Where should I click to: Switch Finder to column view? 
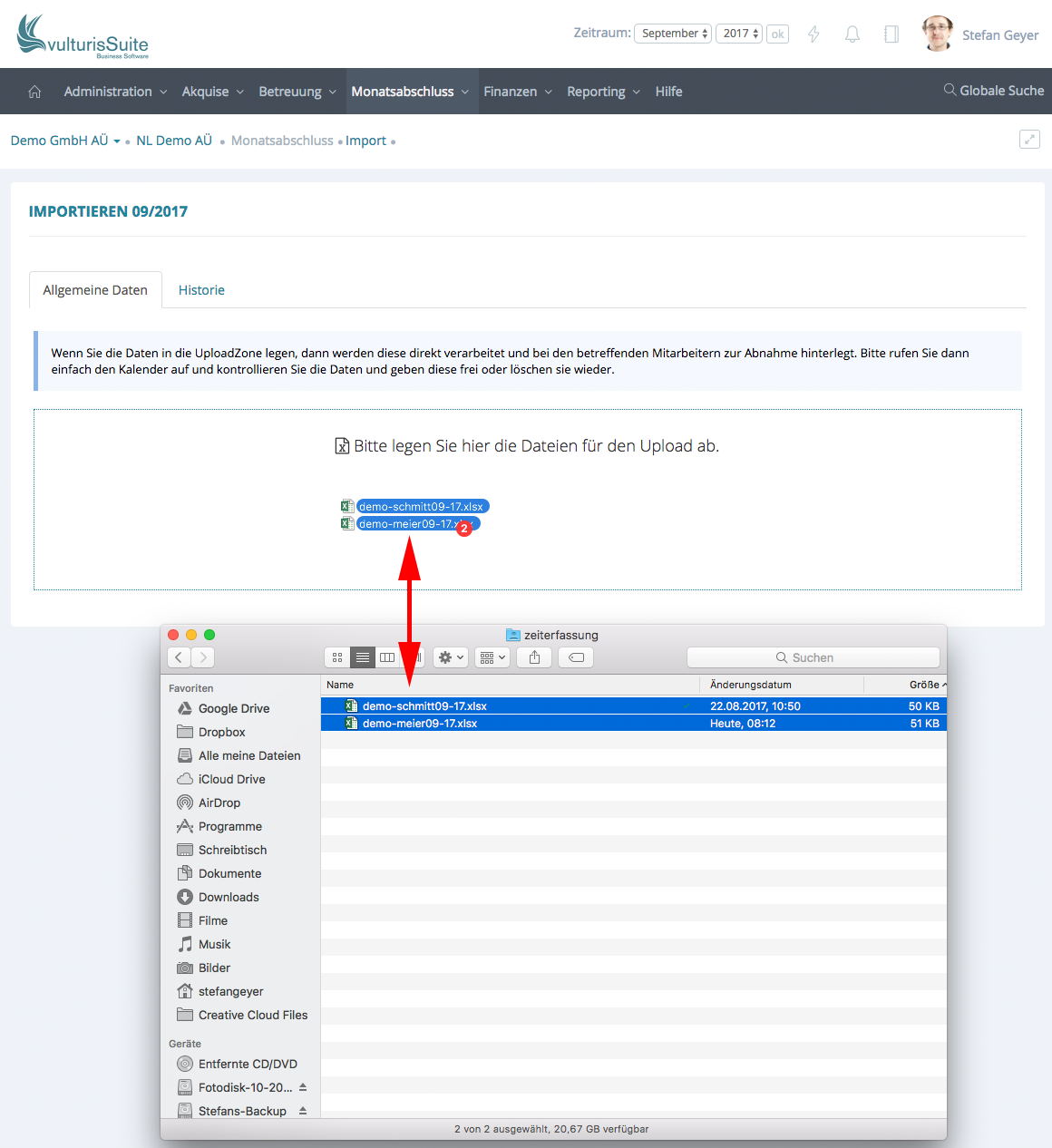coord(387,657)
